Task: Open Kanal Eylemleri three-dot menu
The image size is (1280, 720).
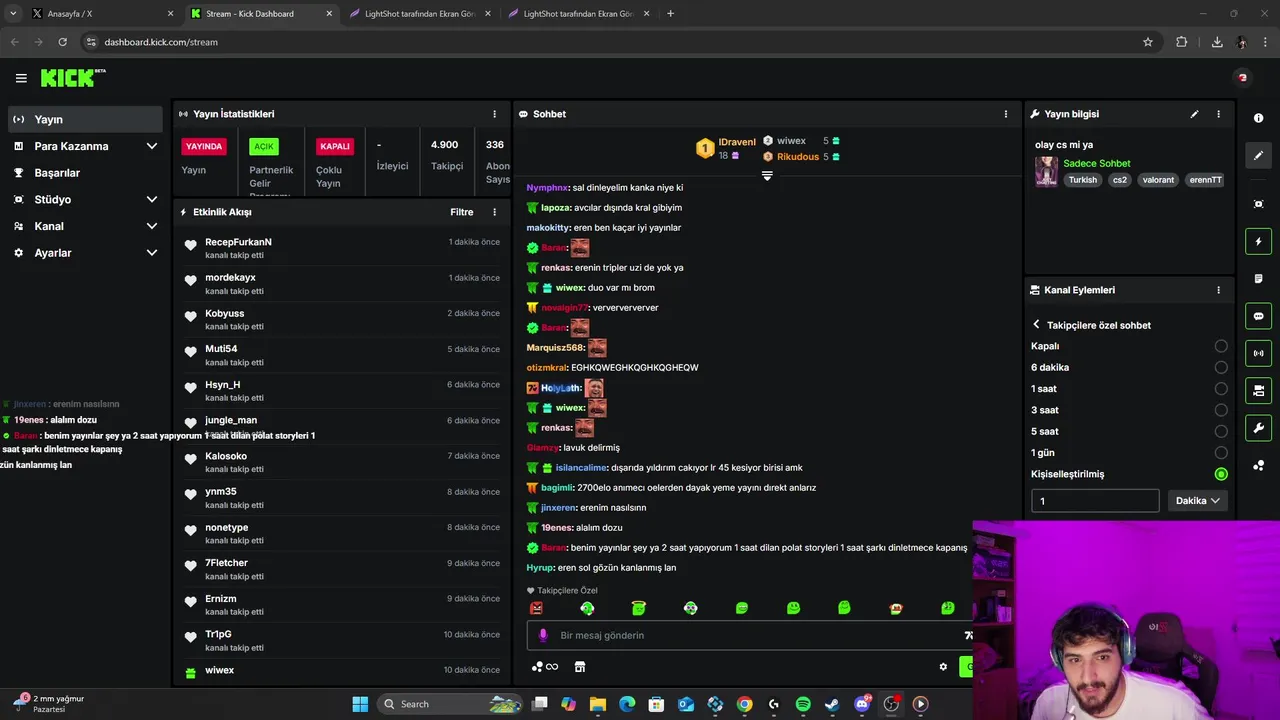Action: [1218, 290]
